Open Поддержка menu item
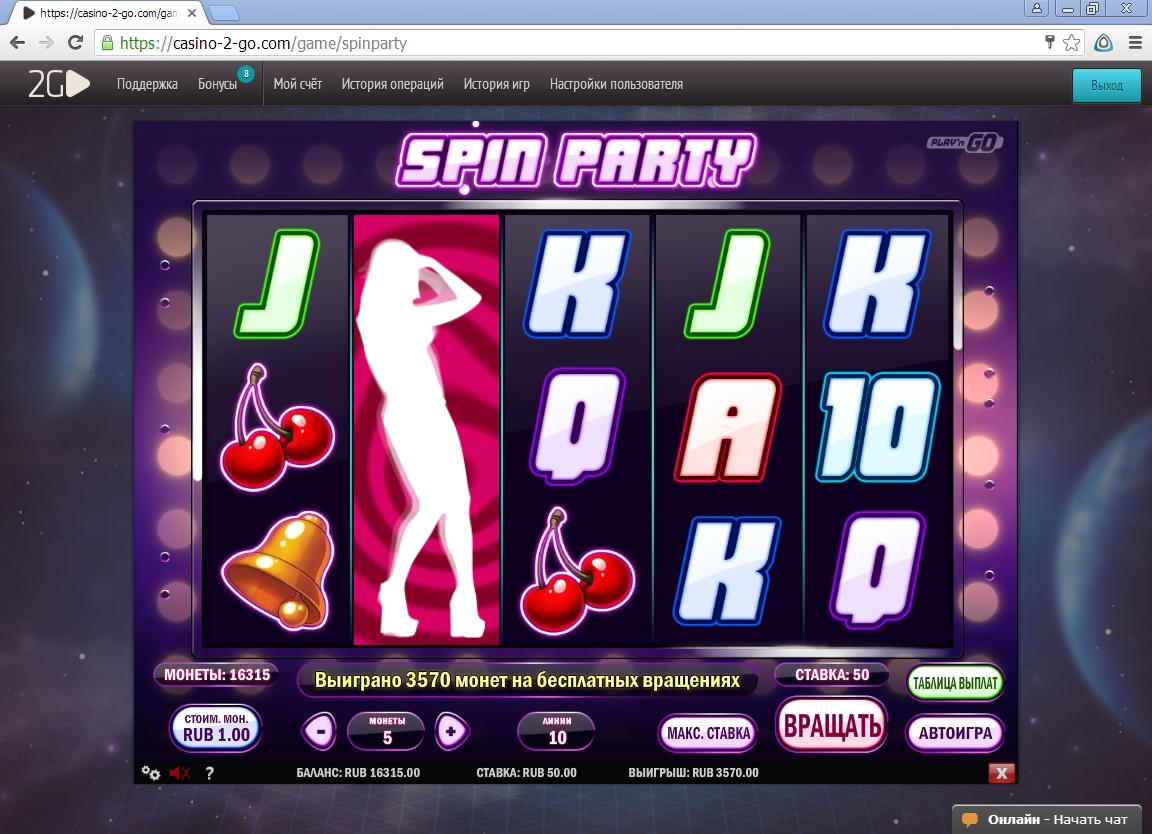The width and height of the screenshot is (1152, 834). click(x=147, y=84)
